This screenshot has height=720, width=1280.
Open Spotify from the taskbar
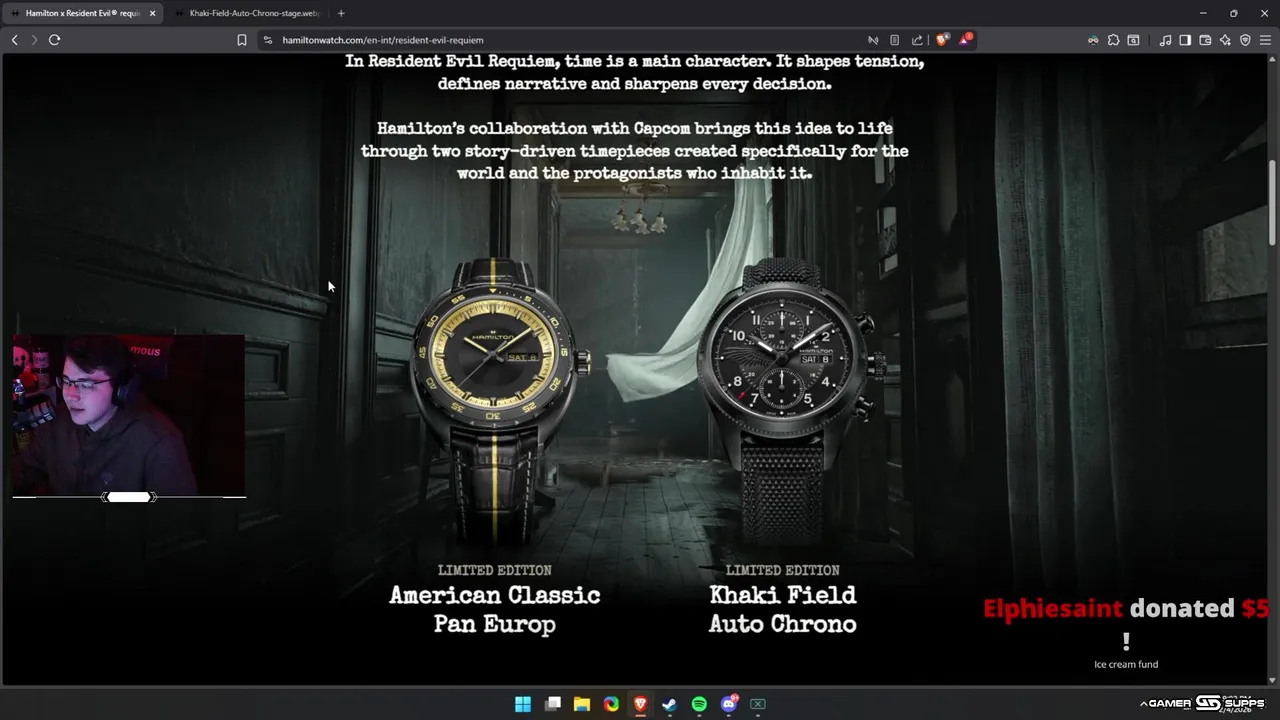coord(699,704)
